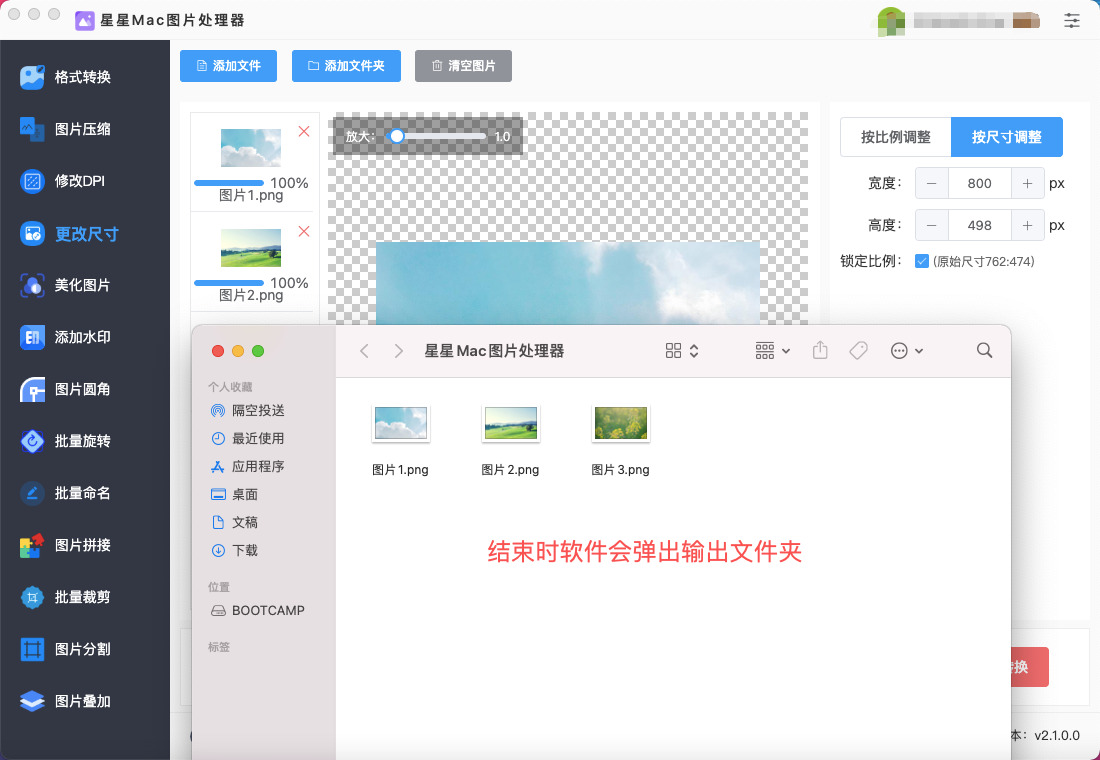Expand the Finder view mode switcher

pos(682,351)
